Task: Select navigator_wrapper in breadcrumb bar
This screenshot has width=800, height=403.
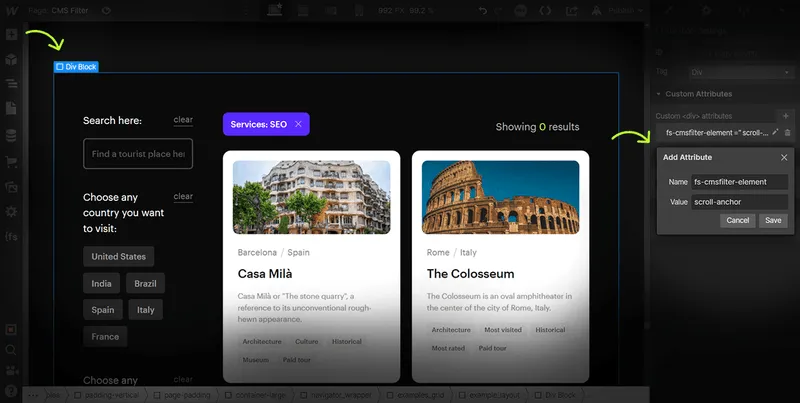Action: pyautogui.click(x=336, y=395)
